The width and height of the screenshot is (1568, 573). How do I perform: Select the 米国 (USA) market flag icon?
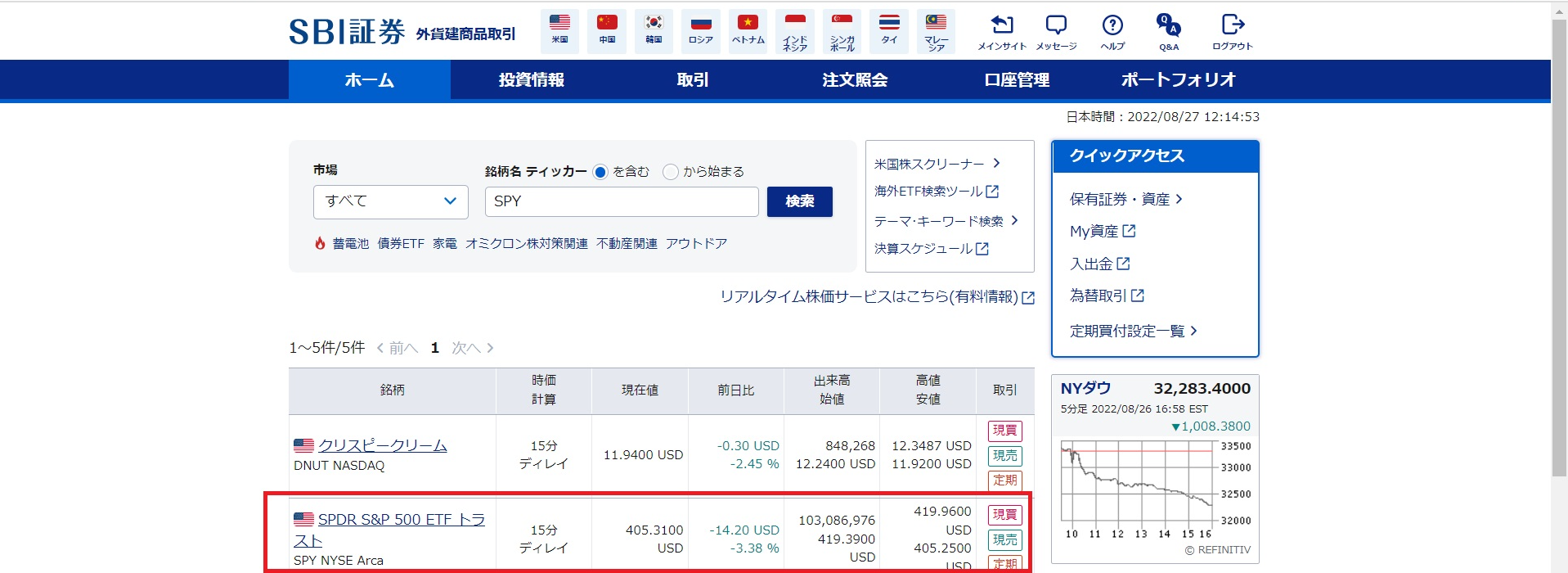click(x=559, y=31)
